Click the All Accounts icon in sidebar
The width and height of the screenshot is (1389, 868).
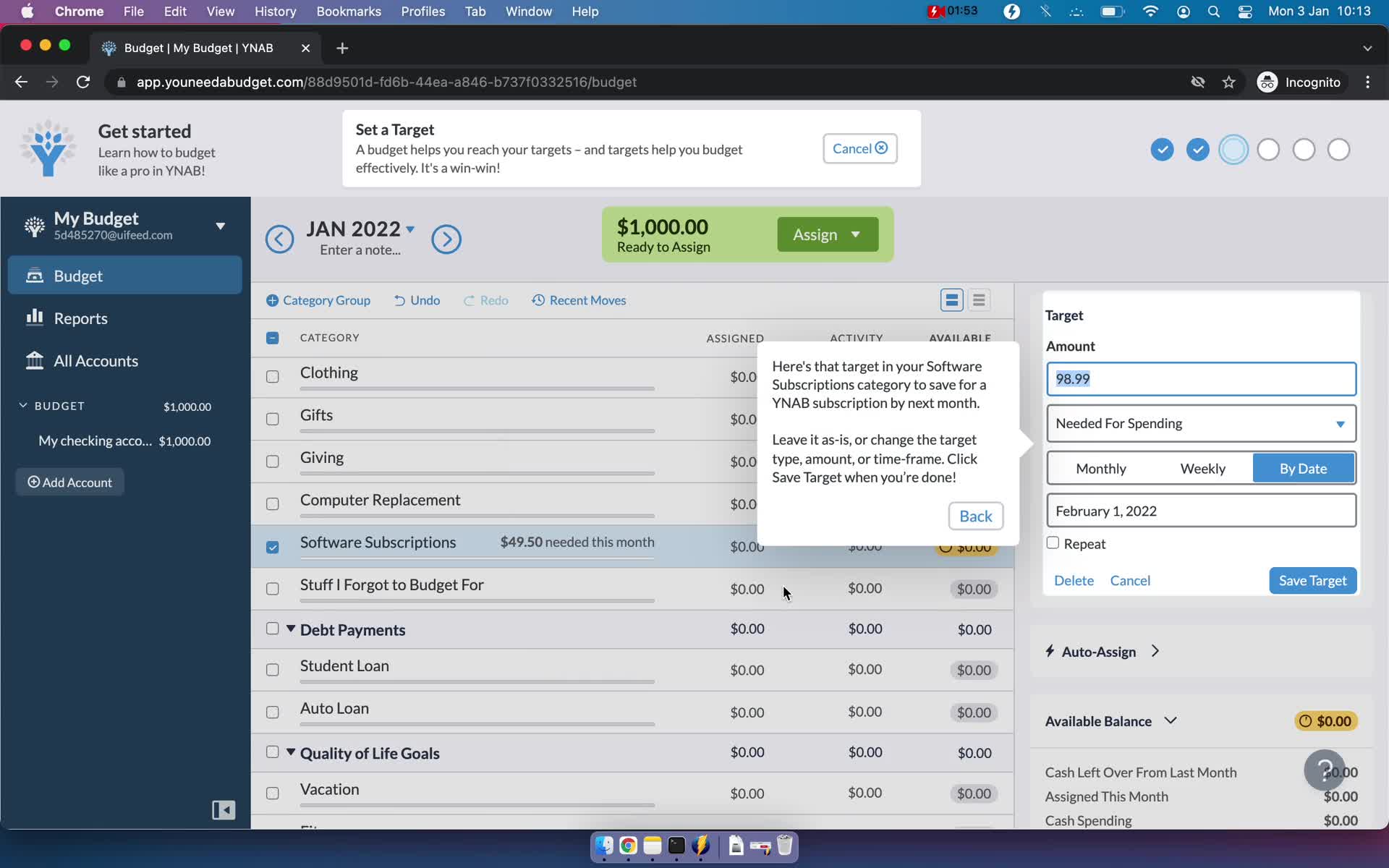coord(34,361)
